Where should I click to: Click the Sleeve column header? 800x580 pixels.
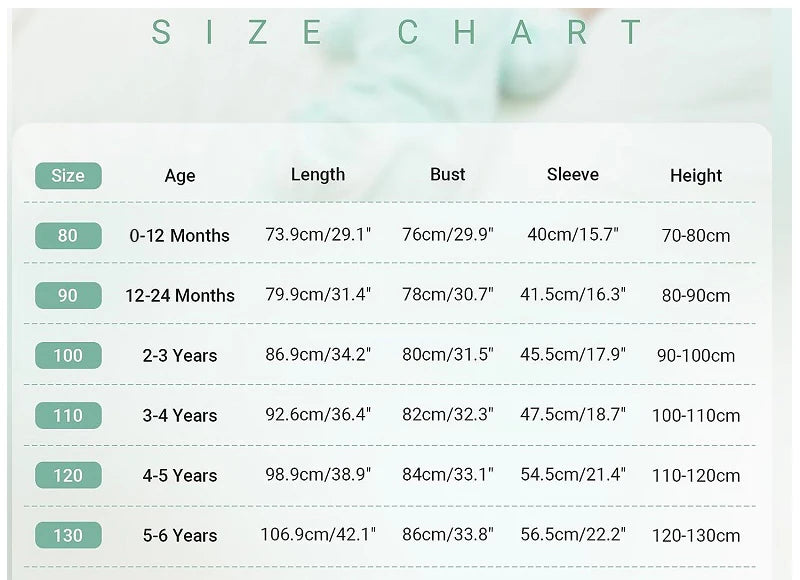(x=572, y=174)
